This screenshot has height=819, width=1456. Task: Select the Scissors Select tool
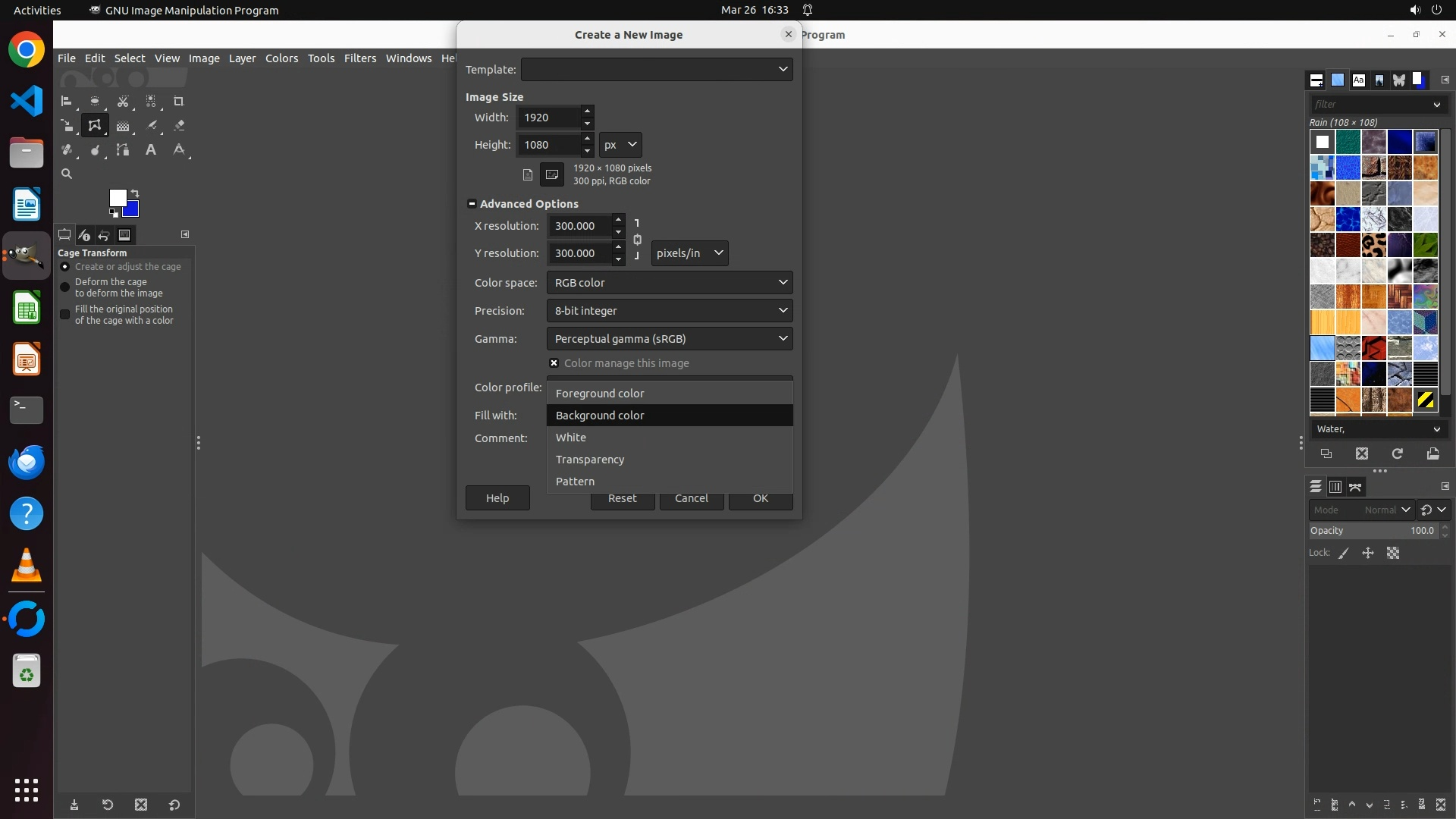(x=123, y=102)
